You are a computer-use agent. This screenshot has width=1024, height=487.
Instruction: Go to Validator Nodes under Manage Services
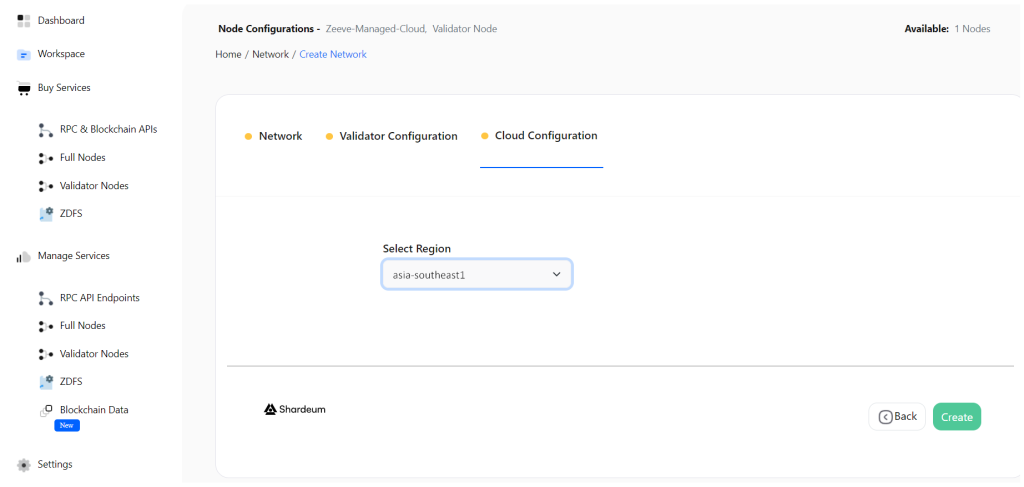click(x=94, y=353)
